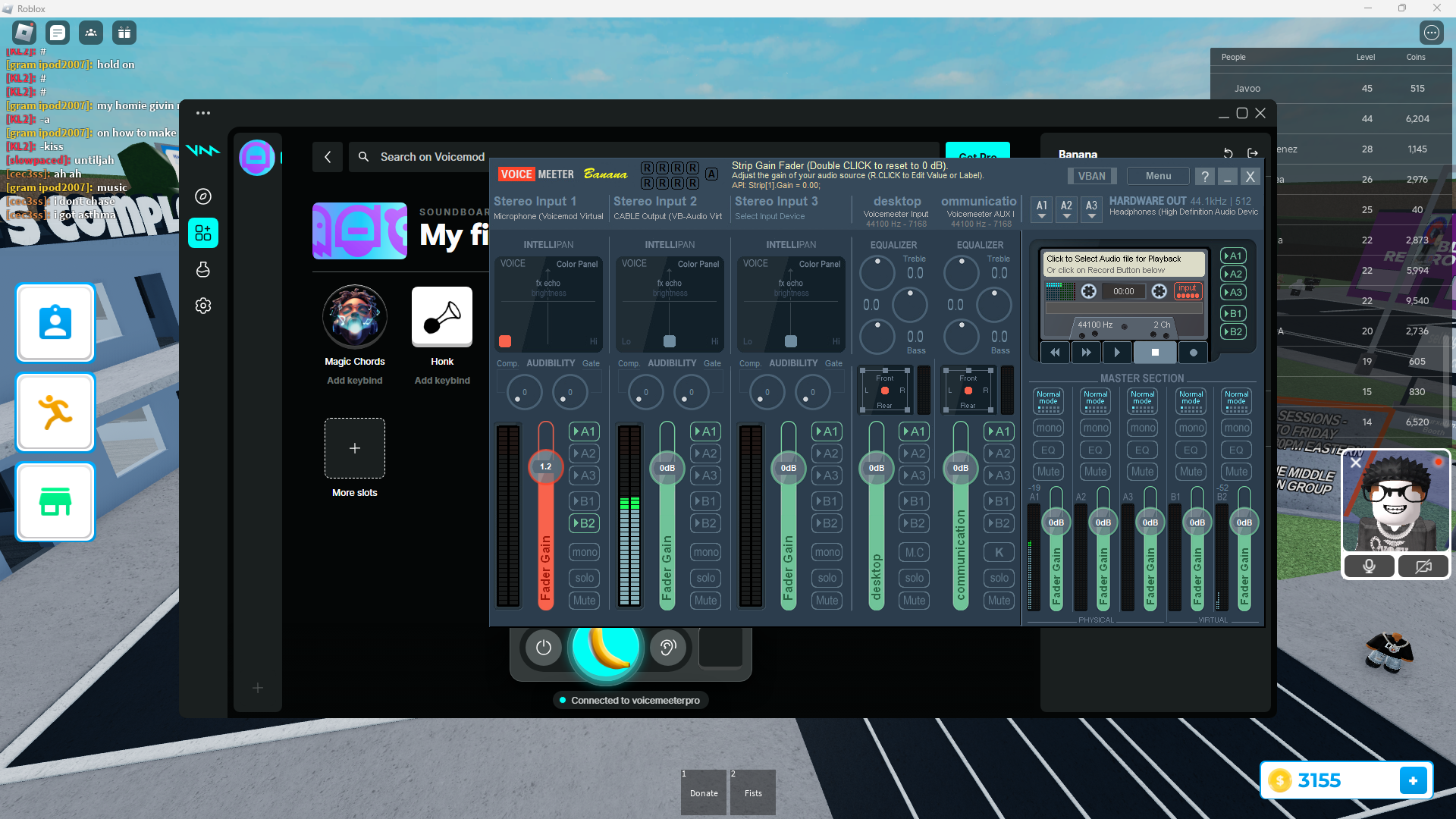Toggle camera off icon under Roblox avatar
This screenshot has height=819, width=1456.
coord(1423,566)
